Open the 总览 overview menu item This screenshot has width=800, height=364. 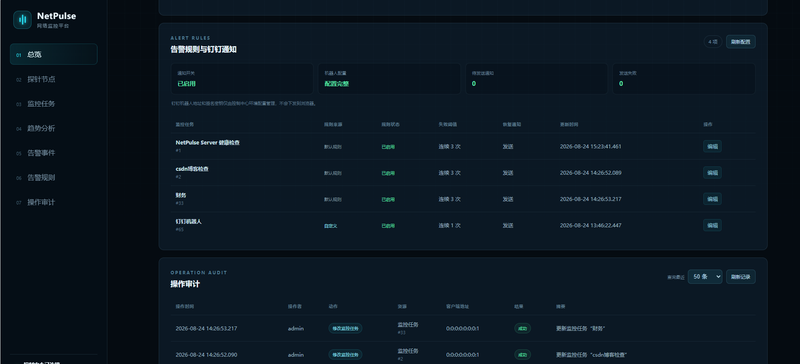click(54, 55)
